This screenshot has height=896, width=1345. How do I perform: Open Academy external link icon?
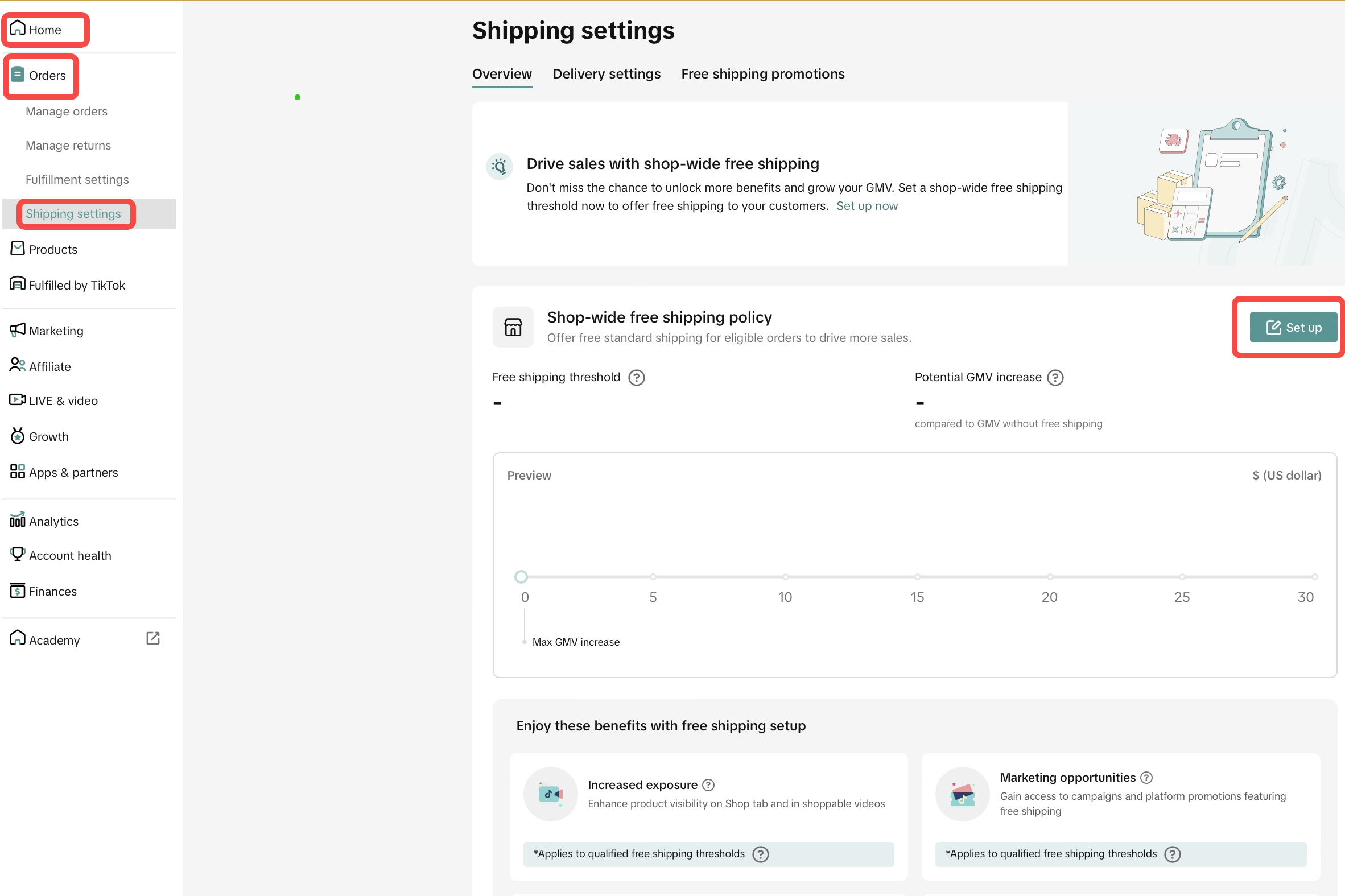152,639
